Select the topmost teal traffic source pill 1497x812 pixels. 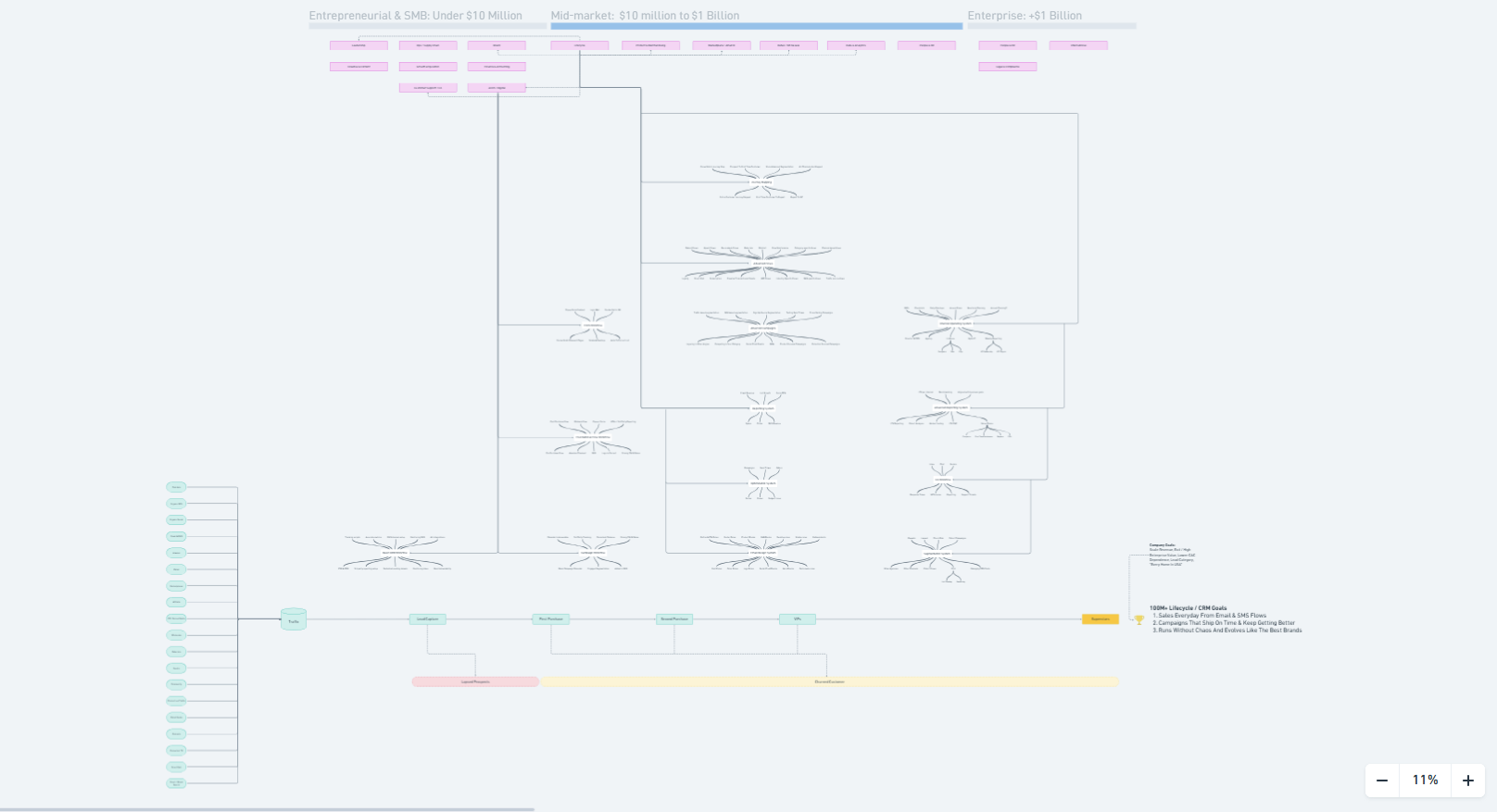[176, 487]
